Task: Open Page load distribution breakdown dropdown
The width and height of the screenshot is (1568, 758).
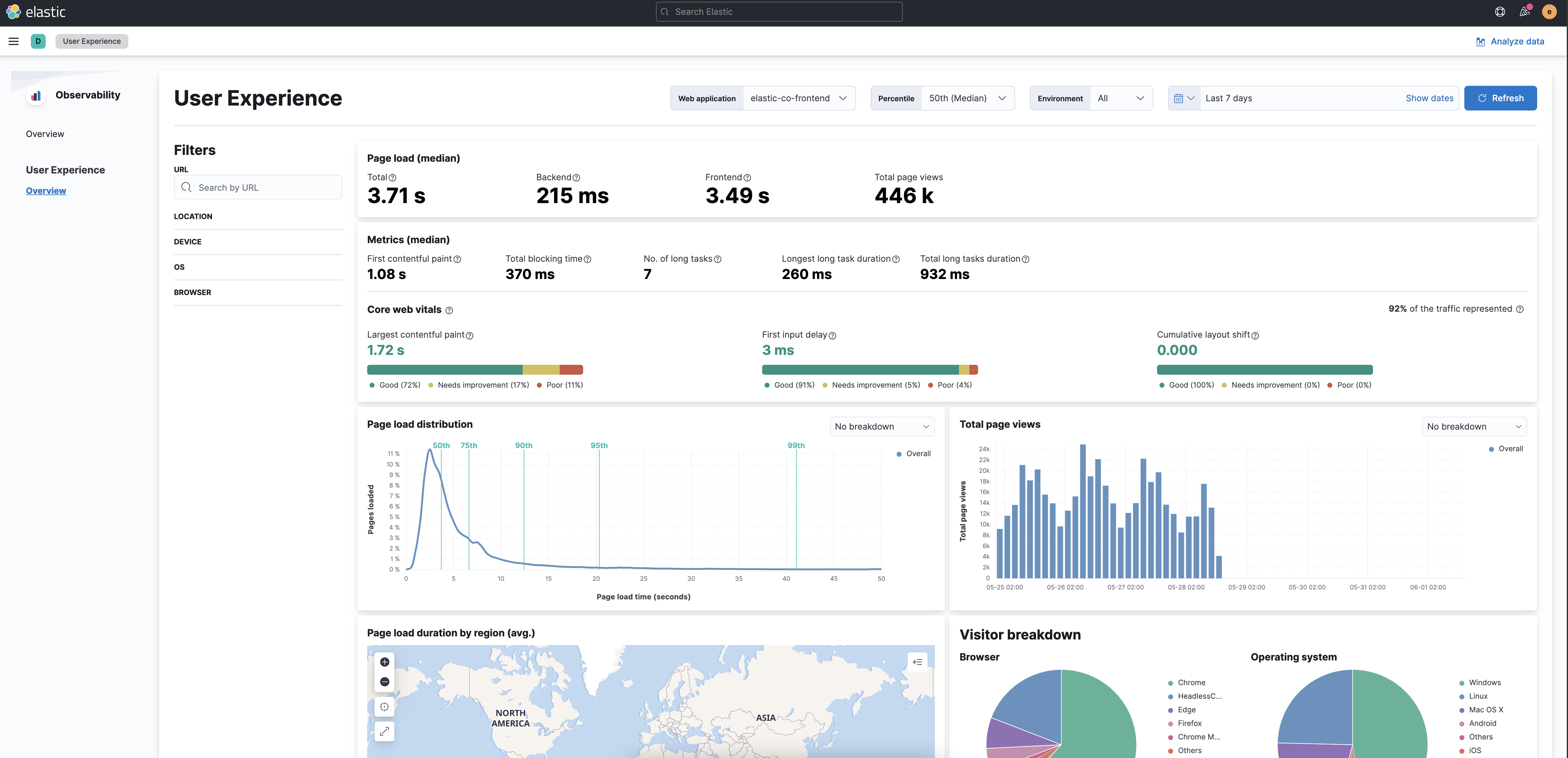Action: click(881, 427)
